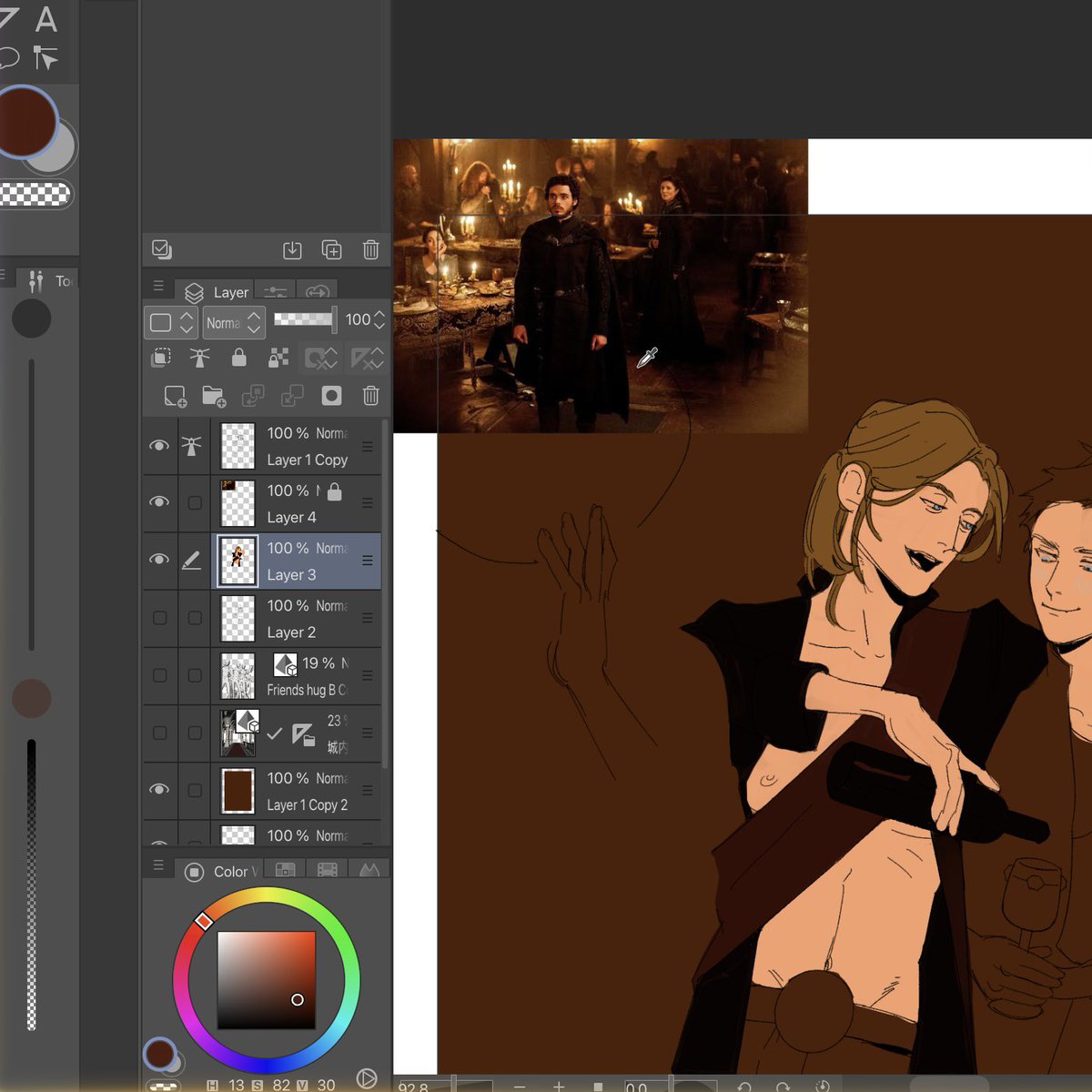
Task: Show the Friends hug B layer
Action: pos(159,675)
